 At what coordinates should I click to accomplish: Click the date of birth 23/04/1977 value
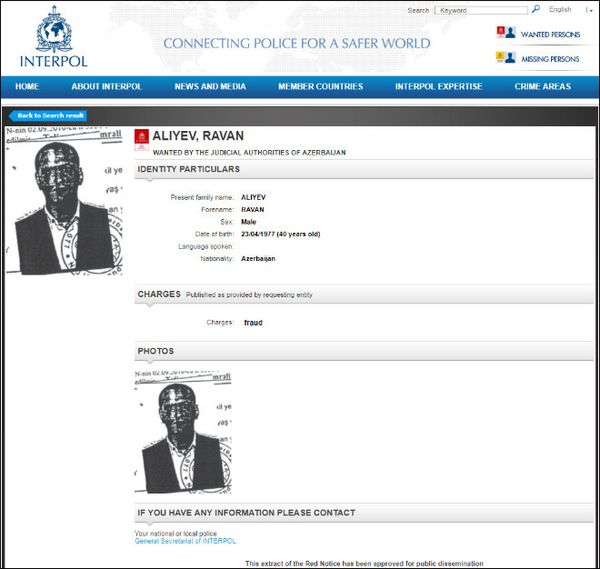[x=280, y=234]
